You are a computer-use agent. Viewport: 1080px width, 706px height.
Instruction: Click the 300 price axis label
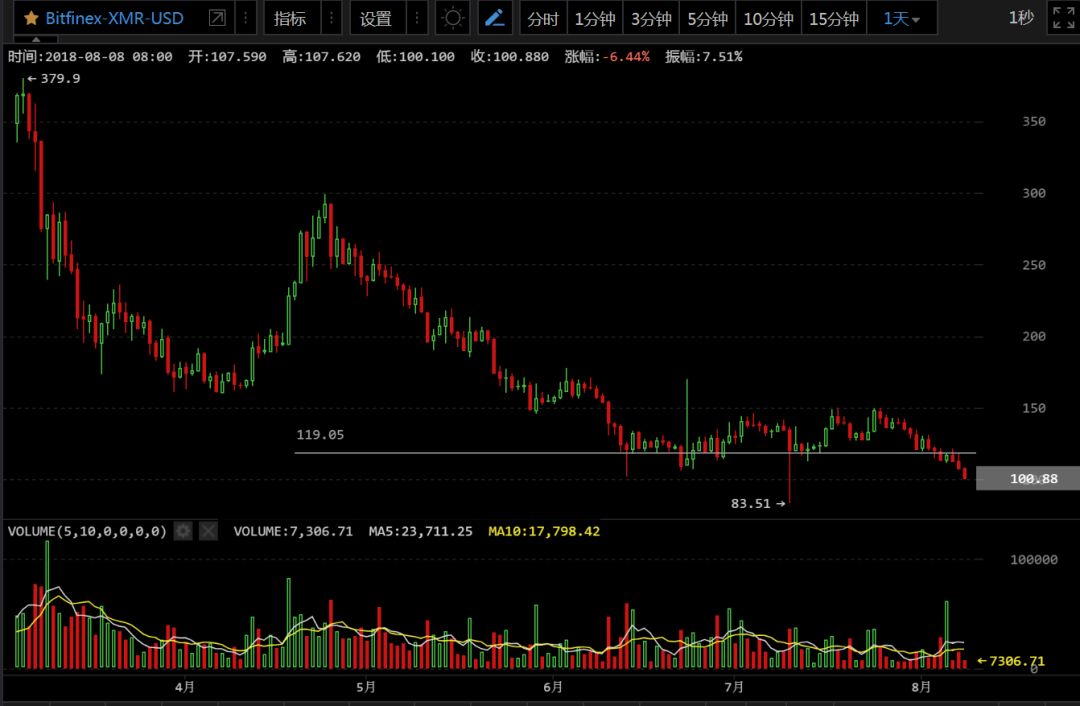(1034, 193)
